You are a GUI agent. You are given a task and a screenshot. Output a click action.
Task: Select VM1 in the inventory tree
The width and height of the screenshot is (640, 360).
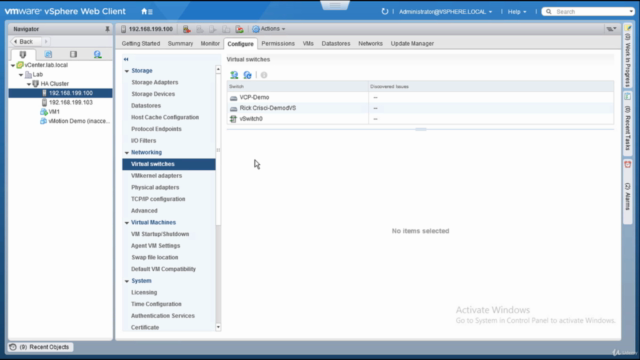(x=54, y=112)
